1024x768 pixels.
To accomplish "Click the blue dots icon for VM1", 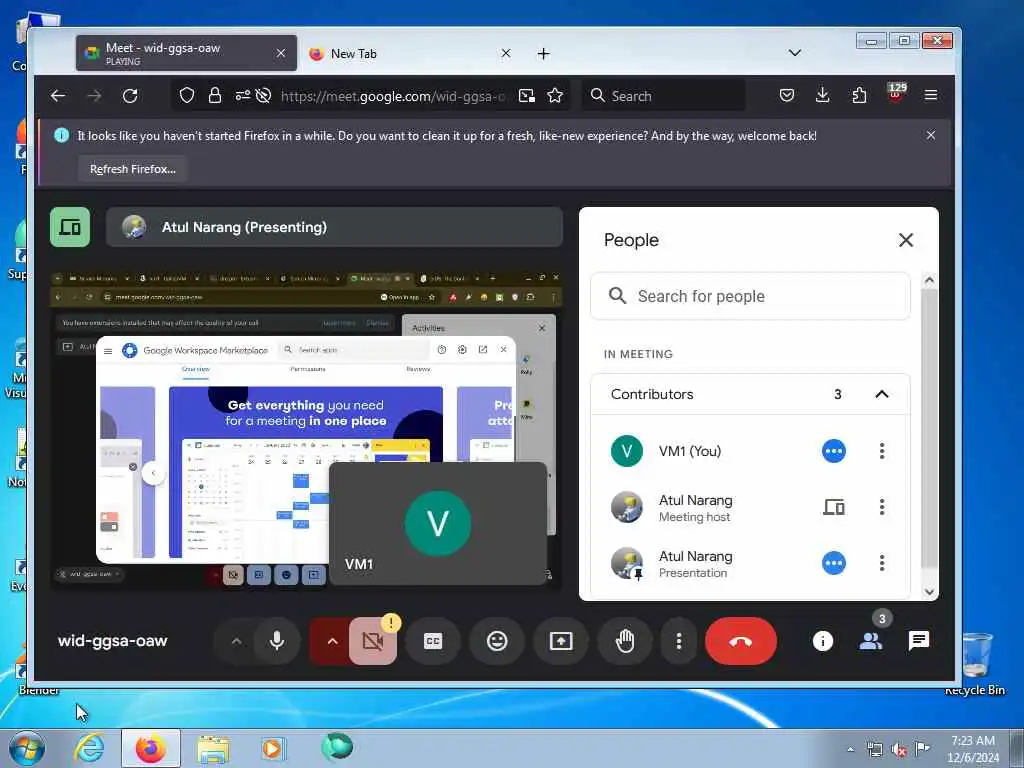I will 833,451.
